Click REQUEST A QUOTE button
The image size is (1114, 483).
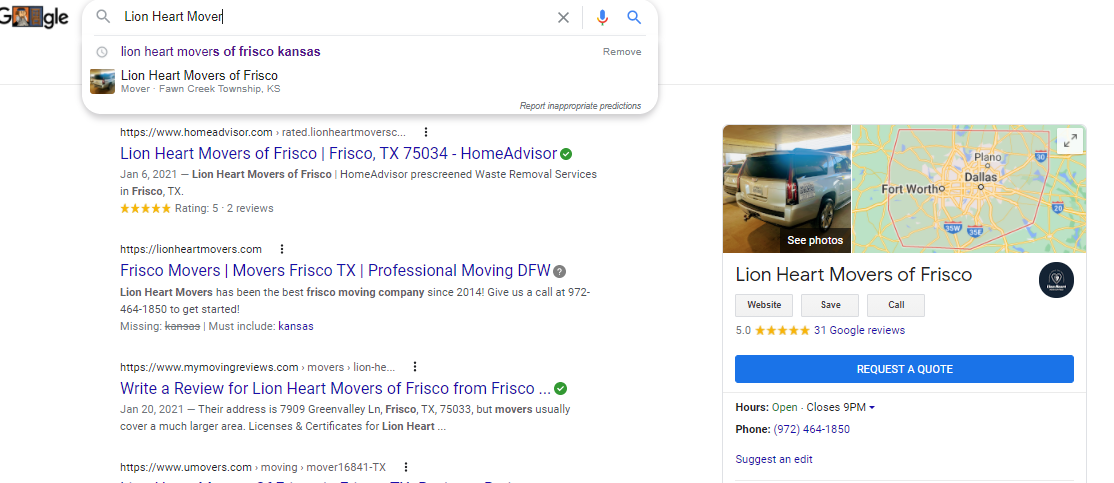pos(904,369)
